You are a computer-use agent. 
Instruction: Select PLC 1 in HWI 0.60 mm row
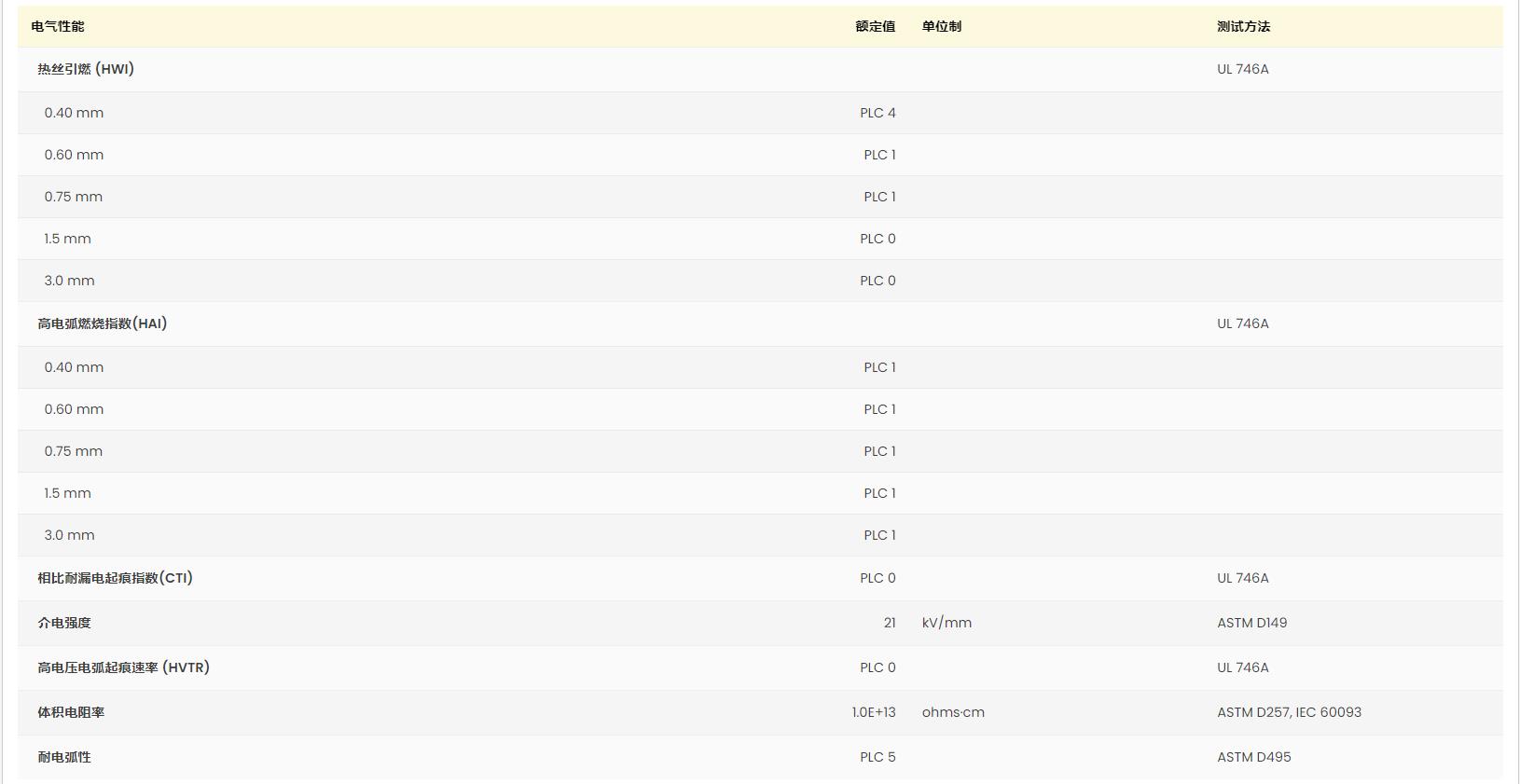click(879, 155)
